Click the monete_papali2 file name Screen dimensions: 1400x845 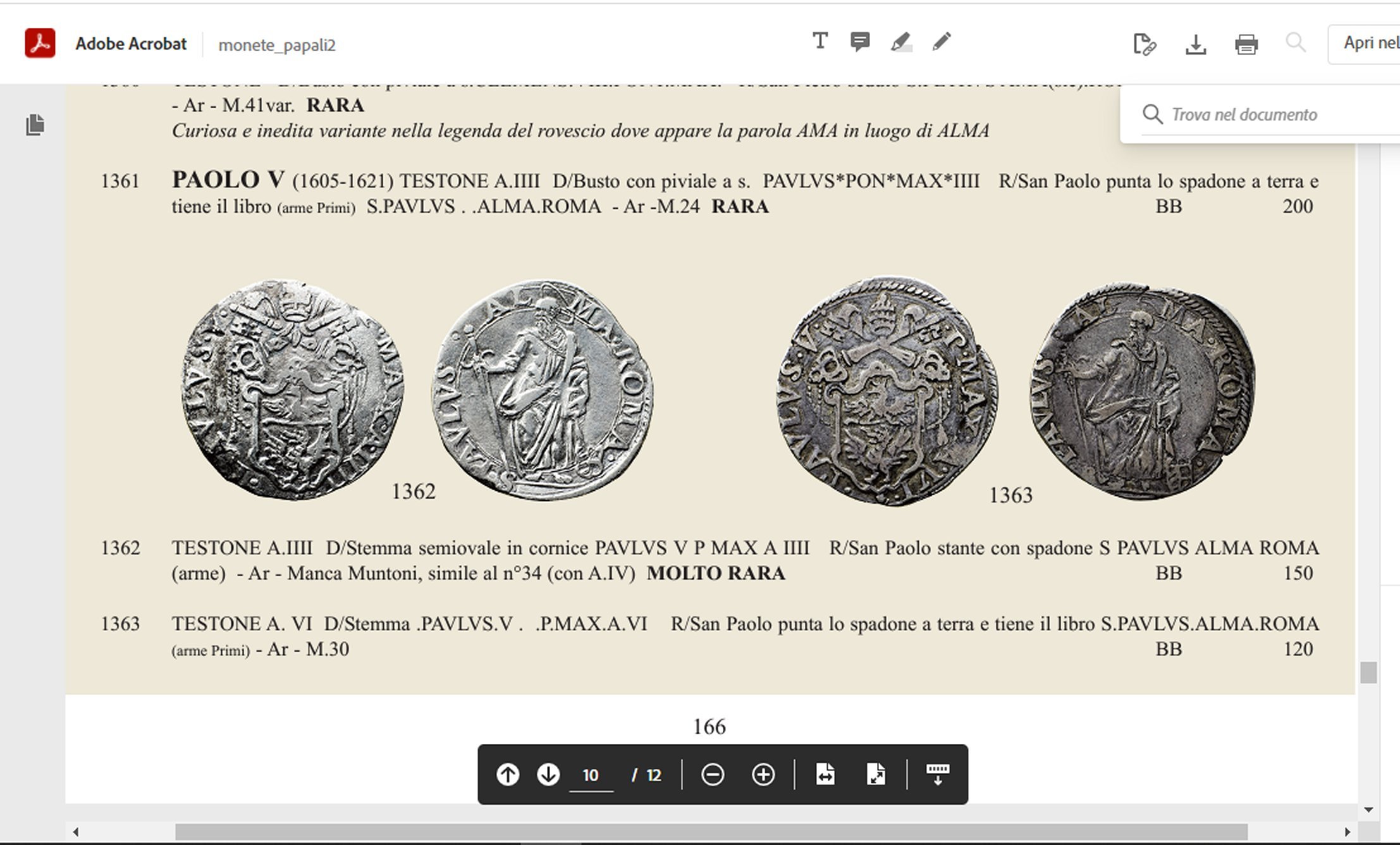point(277,45)
